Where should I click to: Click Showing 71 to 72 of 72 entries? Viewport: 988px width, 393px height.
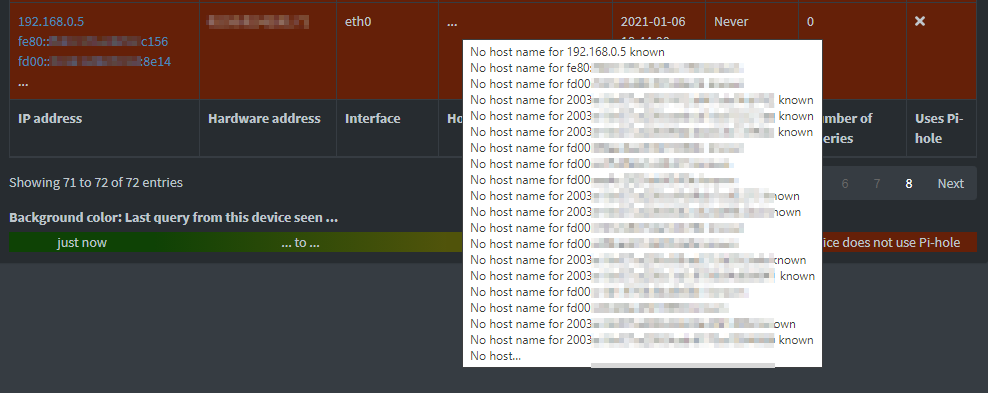(96, 183)
